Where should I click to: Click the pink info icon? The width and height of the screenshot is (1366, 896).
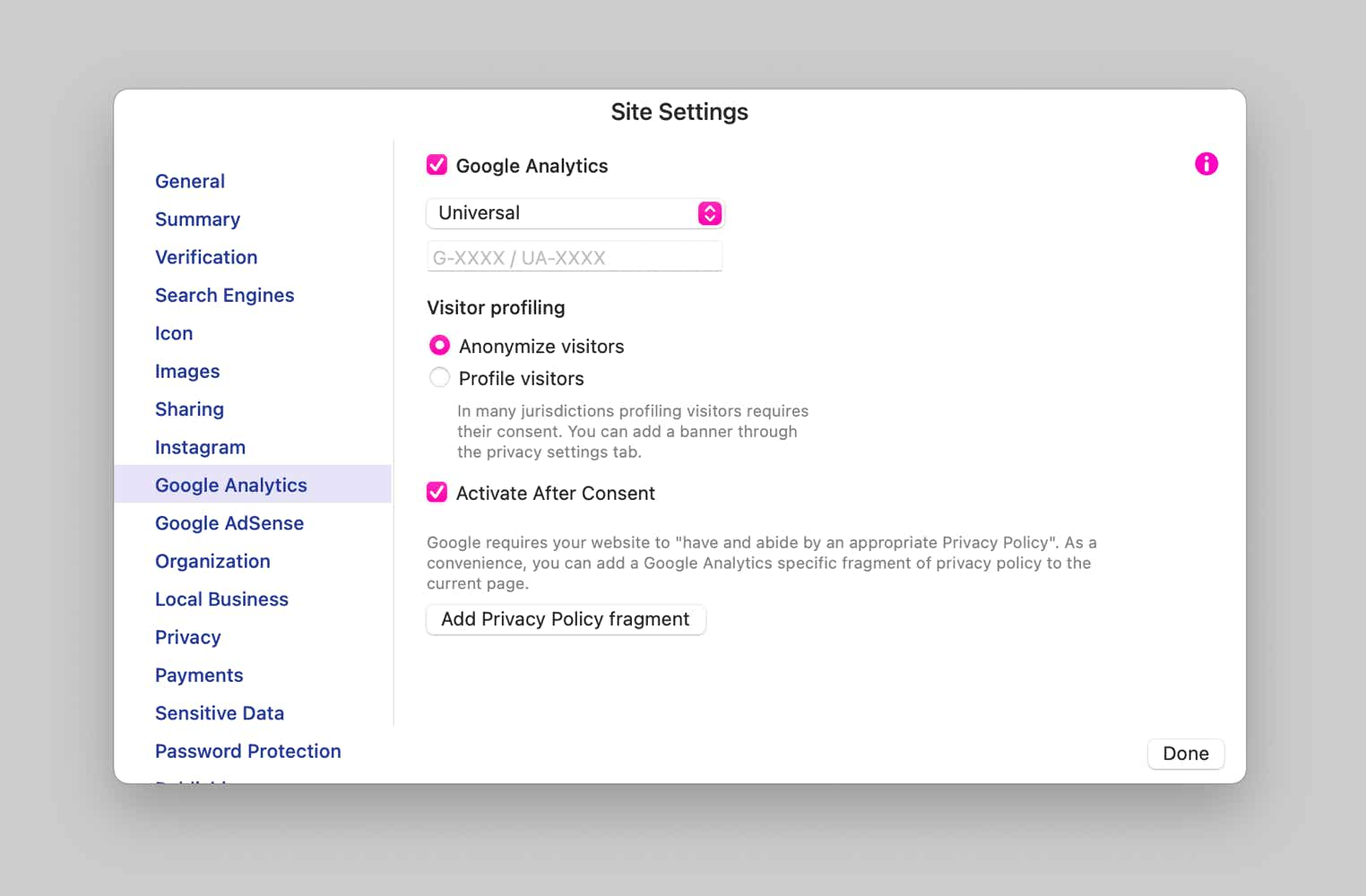1206,164
